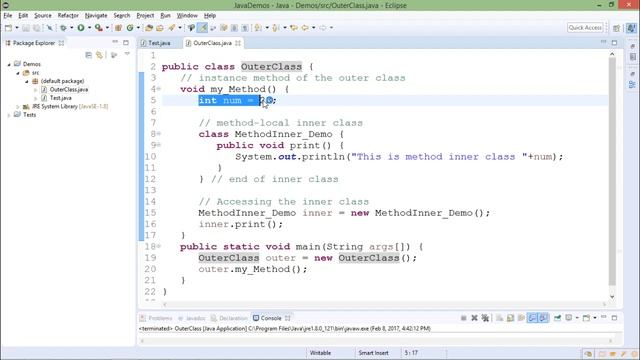Fold main method at line 18
This screenshot has width=640, height=360.
tap(159, 246)
